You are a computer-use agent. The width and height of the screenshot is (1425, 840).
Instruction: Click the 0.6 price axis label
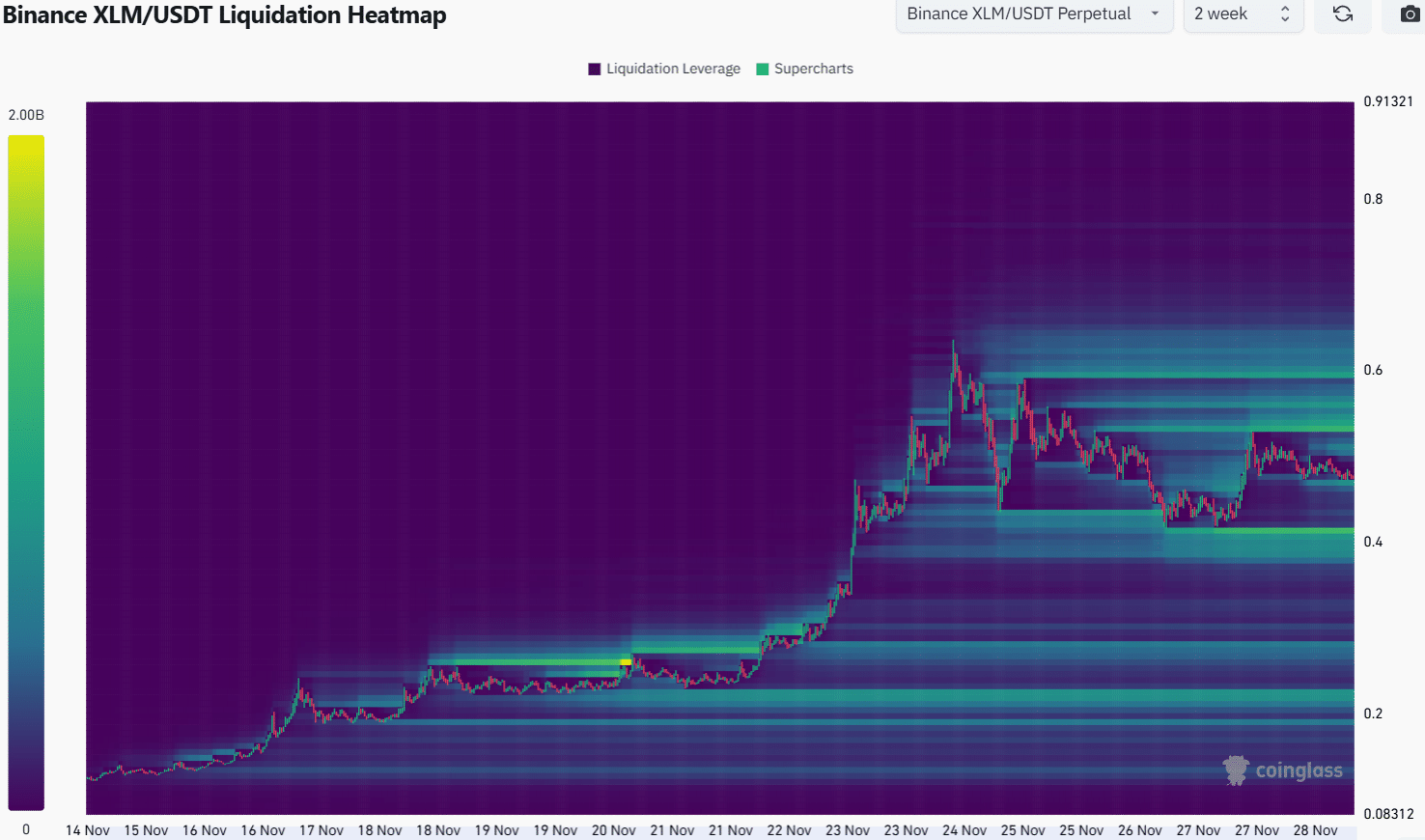[1373, 370]
